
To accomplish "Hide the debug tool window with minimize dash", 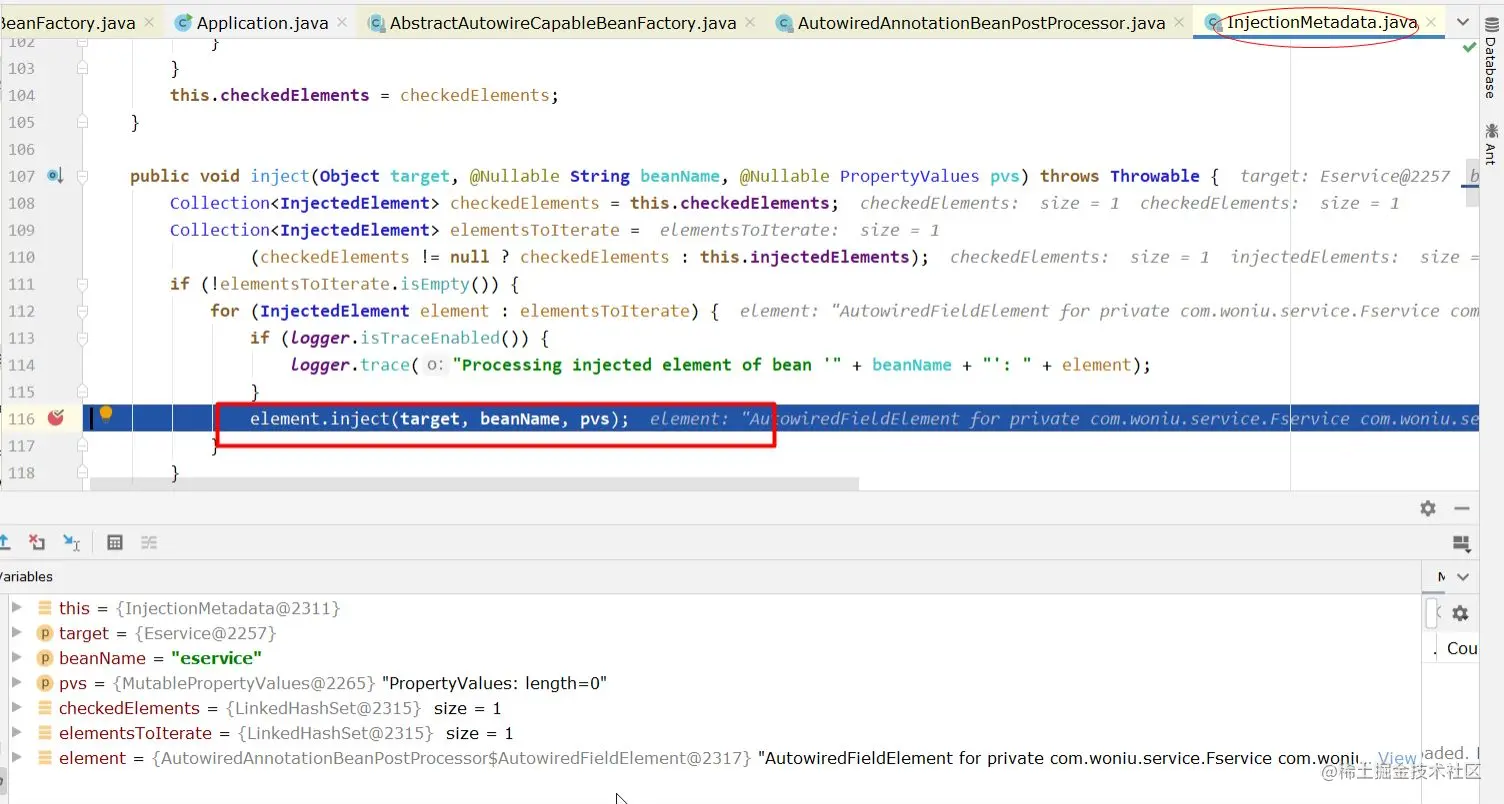I will [1462, 508].
